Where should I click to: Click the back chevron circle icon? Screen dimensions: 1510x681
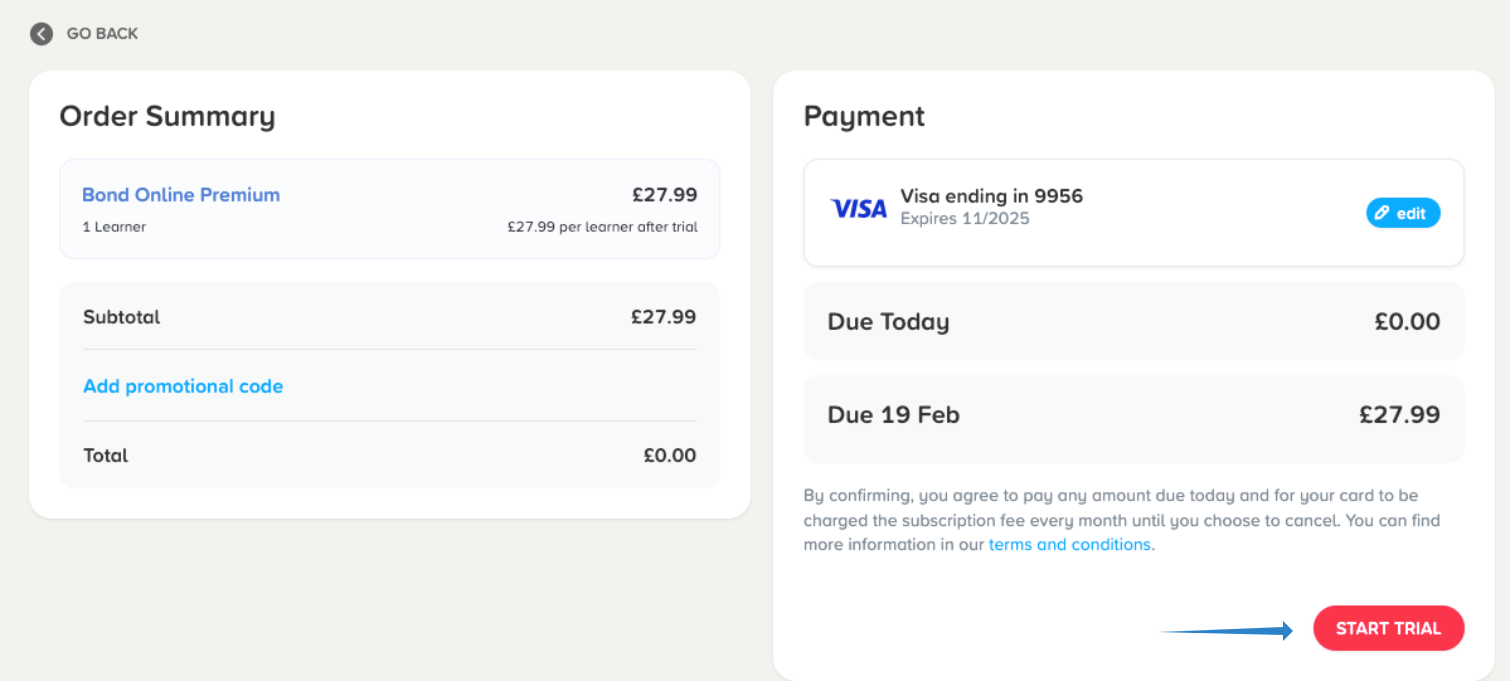tap(41, 34)
